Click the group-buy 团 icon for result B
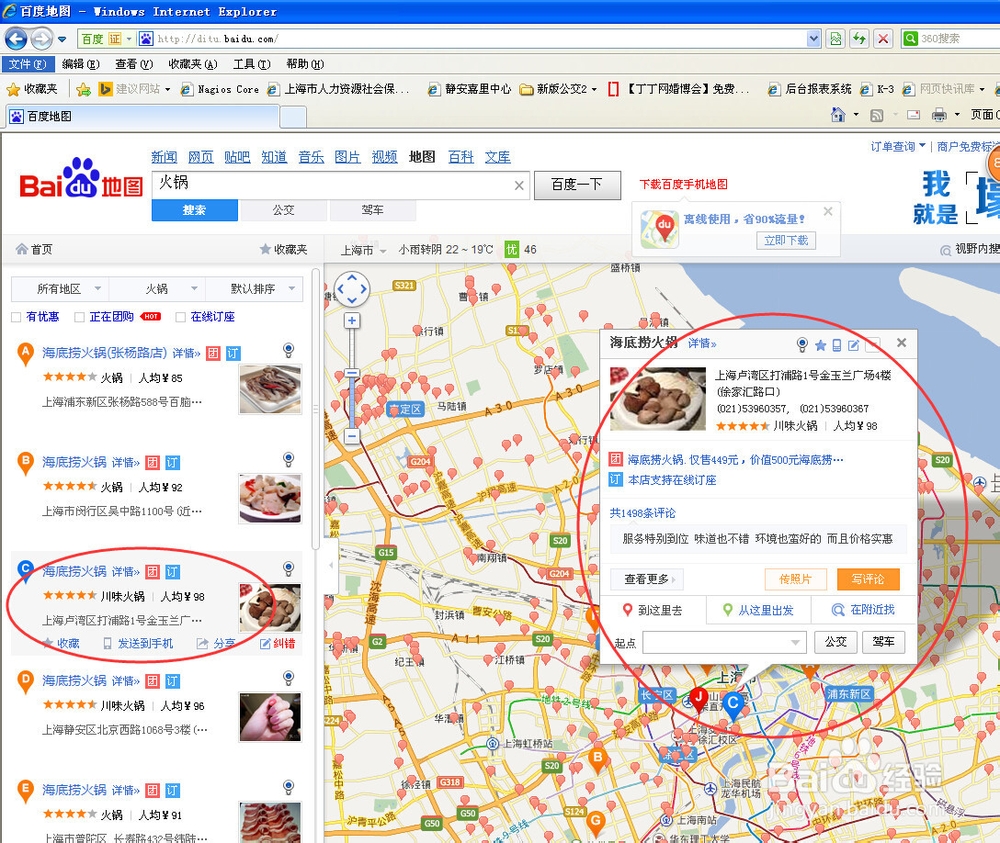1000x843 pixels. [152, 462]
